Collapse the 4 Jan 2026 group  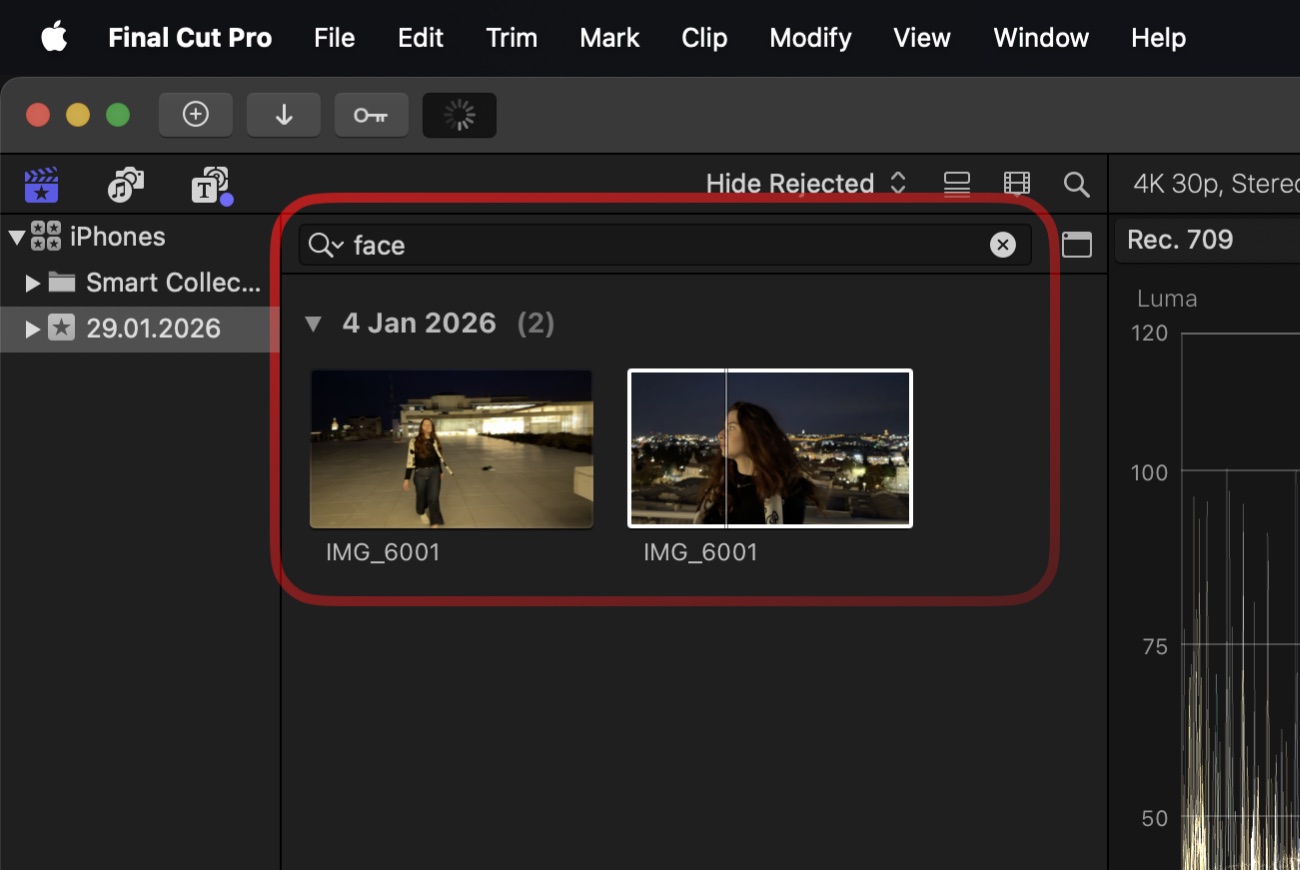[x=313, y=324]
